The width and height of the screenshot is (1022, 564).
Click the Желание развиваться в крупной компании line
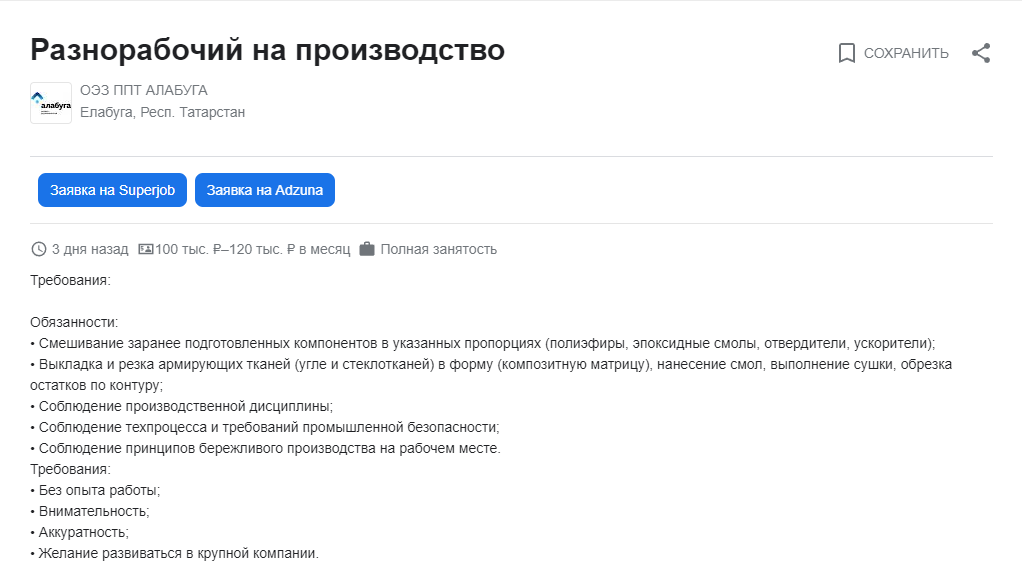click(x=175, y=554)
